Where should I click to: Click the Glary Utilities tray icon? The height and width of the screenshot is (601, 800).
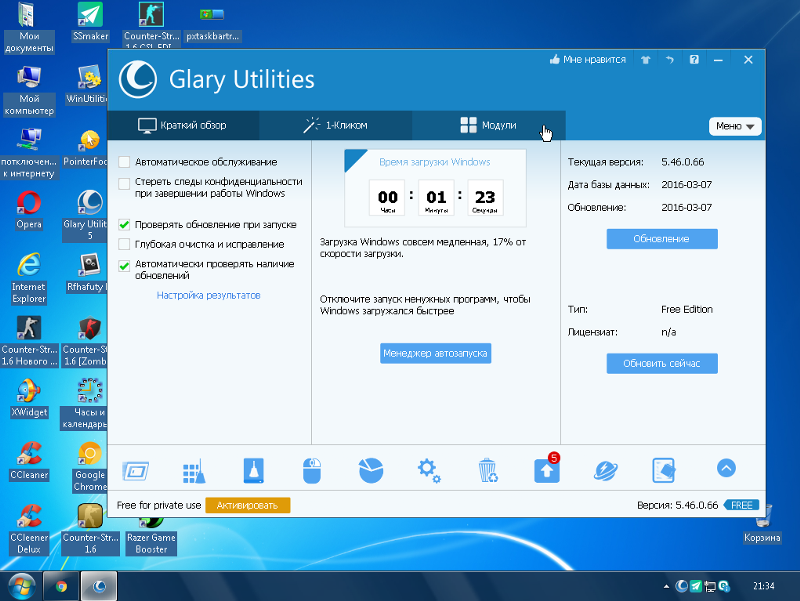681,586
